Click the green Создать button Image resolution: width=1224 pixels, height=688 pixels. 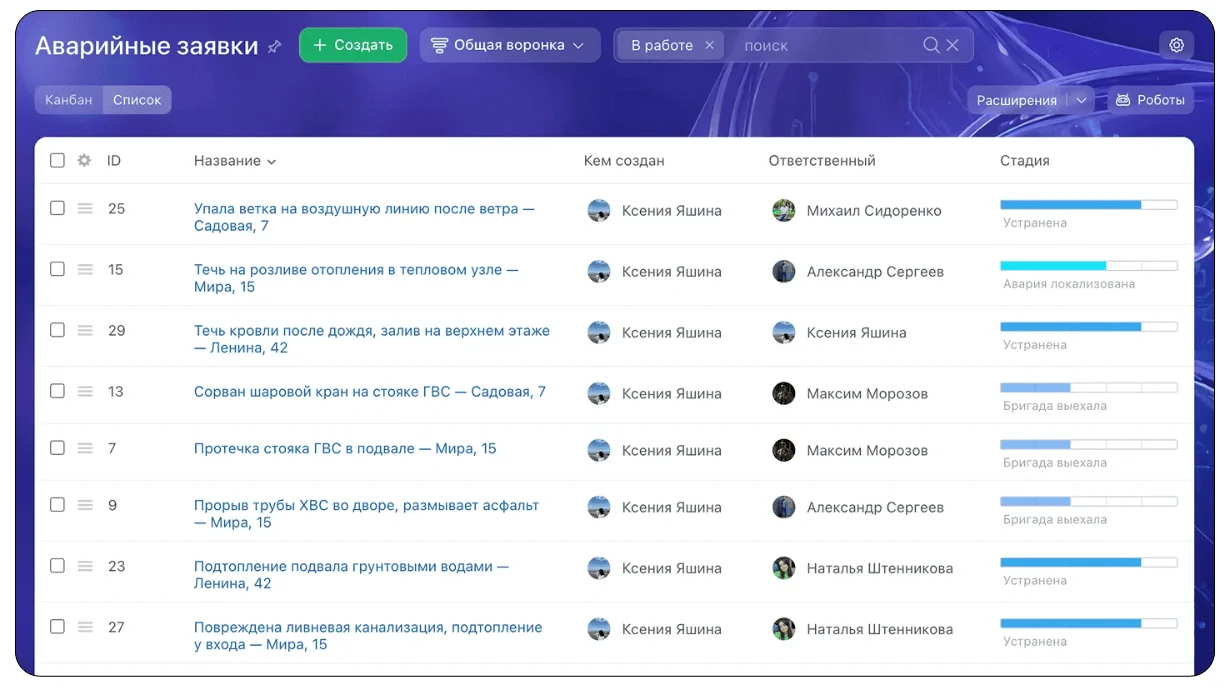coord(353,45)
